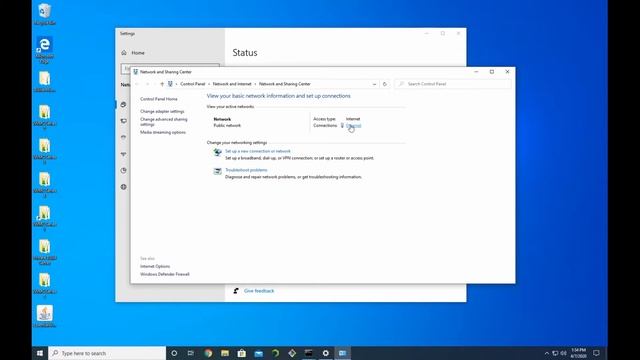Click the forward navigation arrow
This screenshot has height=360, width=640.
pyautogui.click(x=148, y=84)
